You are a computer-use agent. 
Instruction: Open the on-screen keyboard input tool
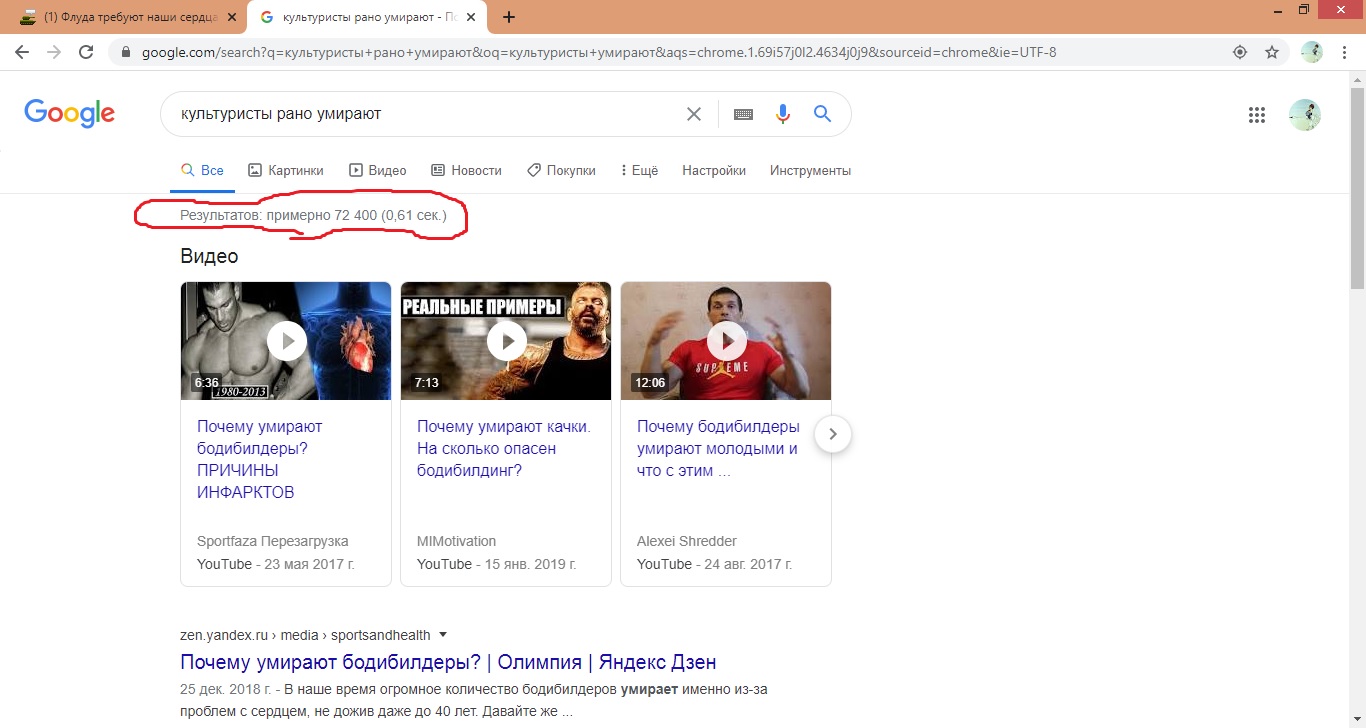[743, 114]
